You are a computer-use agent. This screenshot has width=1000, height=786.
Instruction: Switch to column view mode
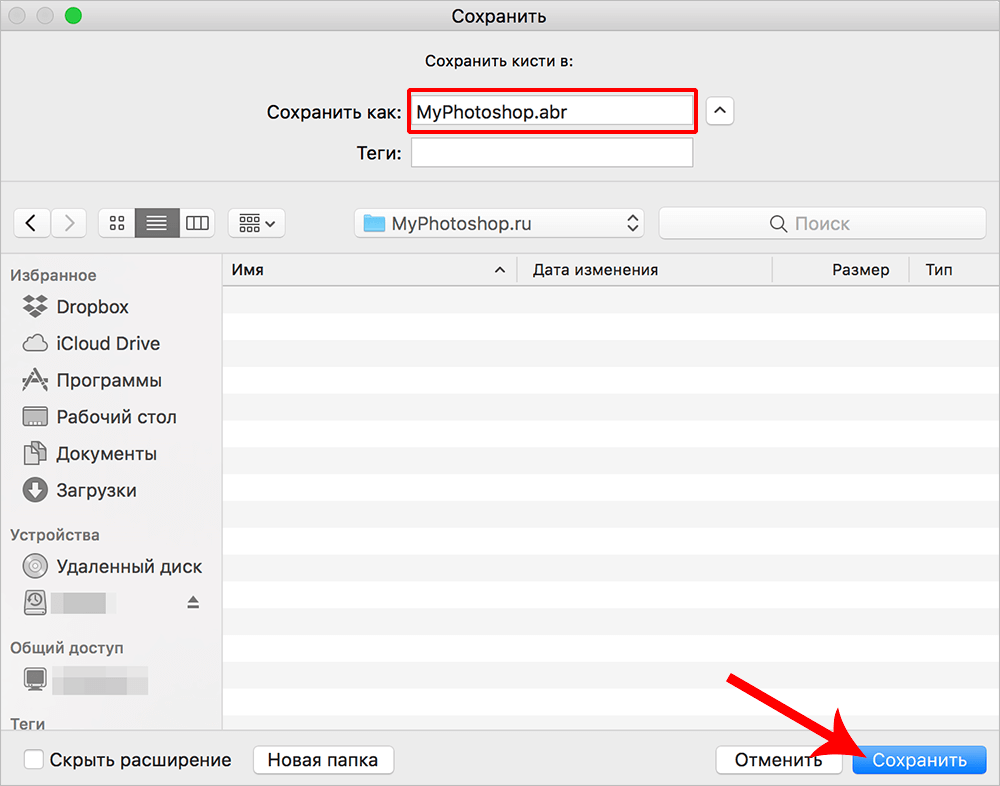197,223
